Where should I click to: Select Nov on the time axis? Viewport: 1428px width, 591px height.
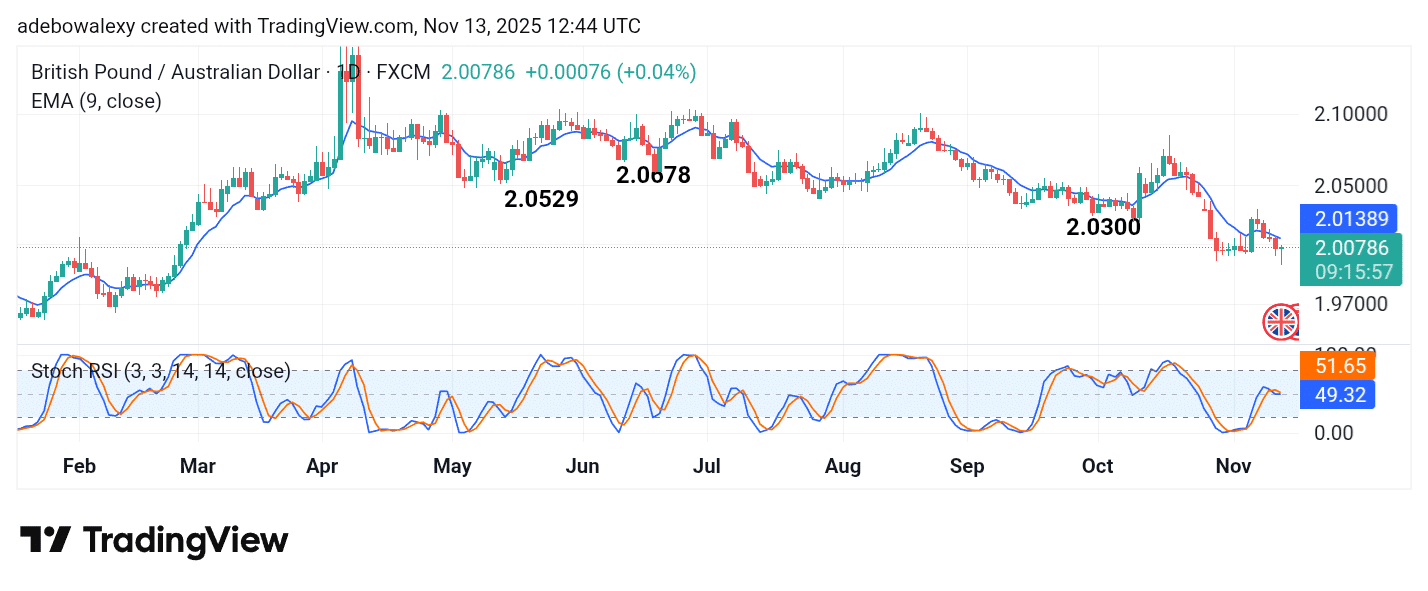point(1232,466)
